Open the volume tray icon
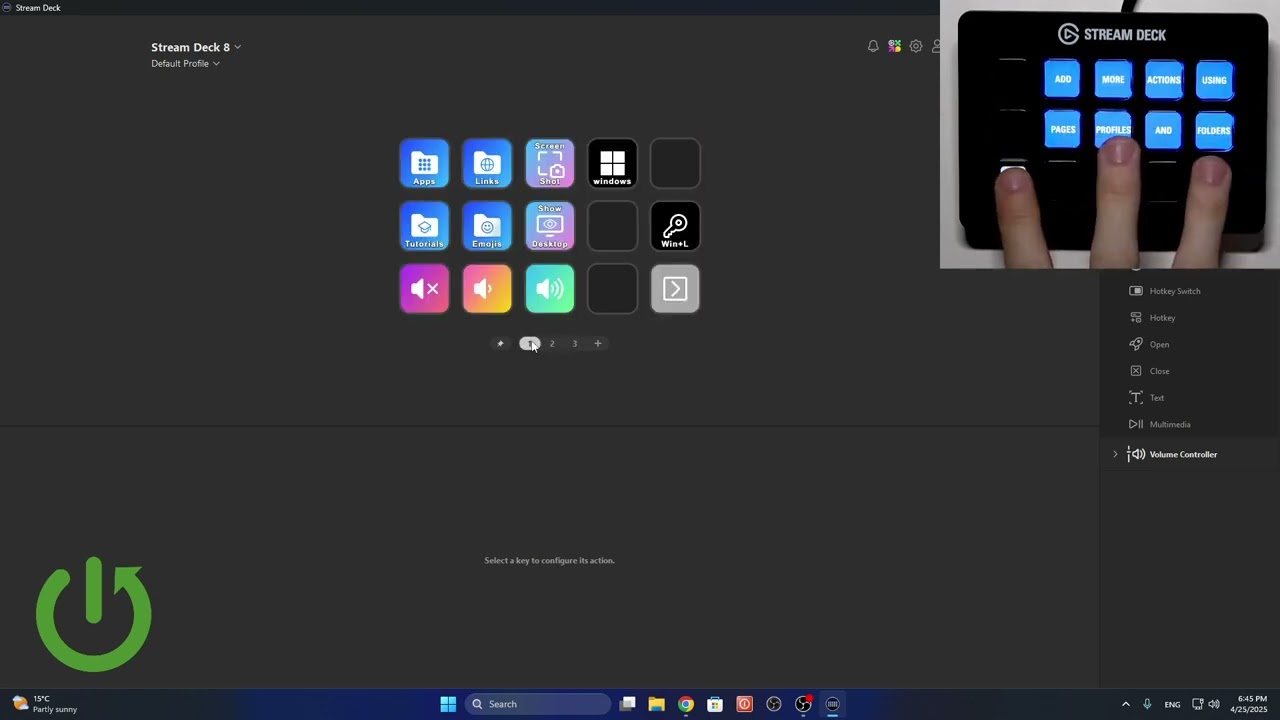Viewport: 1280px width, 720px height. pos(1214,704)
